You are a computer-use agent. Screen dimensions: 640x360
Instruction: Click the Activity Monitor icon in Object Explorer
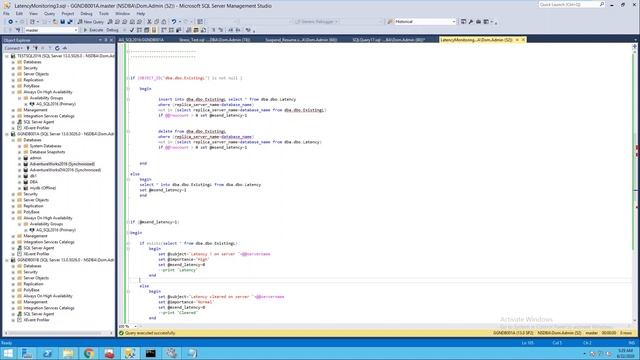(x=64, y=48)
